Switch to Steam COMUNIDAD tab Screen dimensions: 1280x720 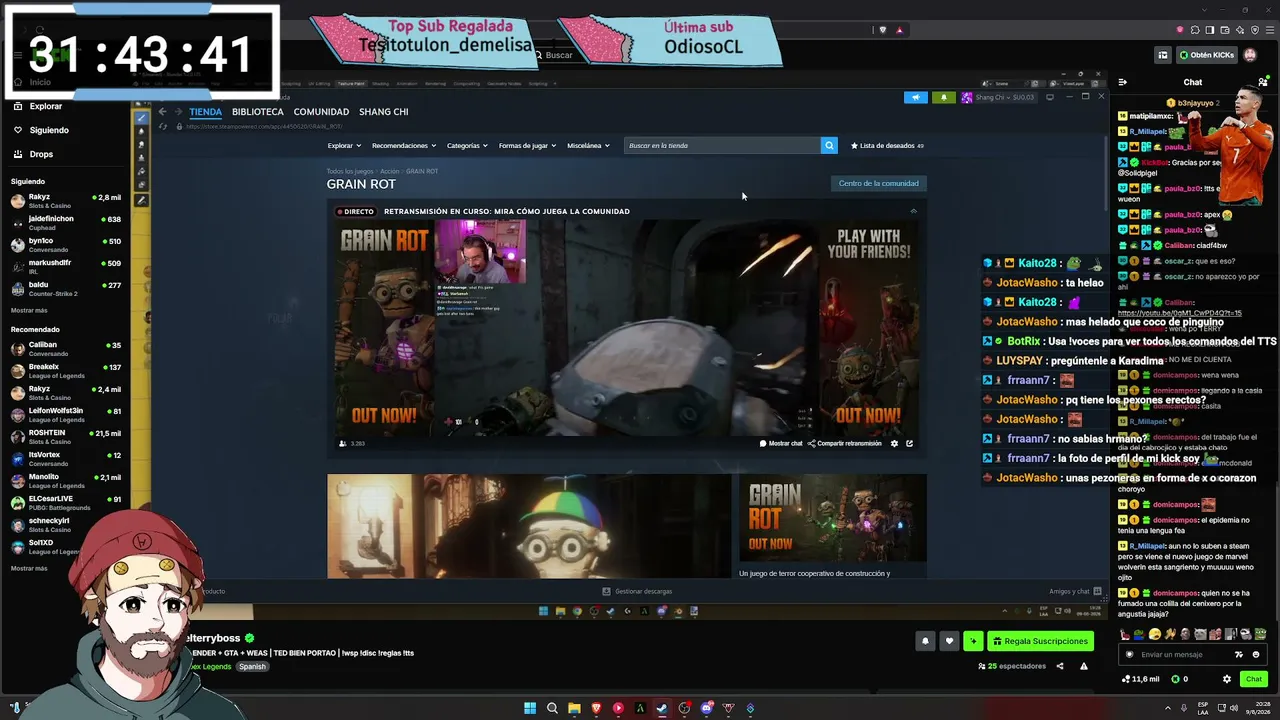coord(321,112)
